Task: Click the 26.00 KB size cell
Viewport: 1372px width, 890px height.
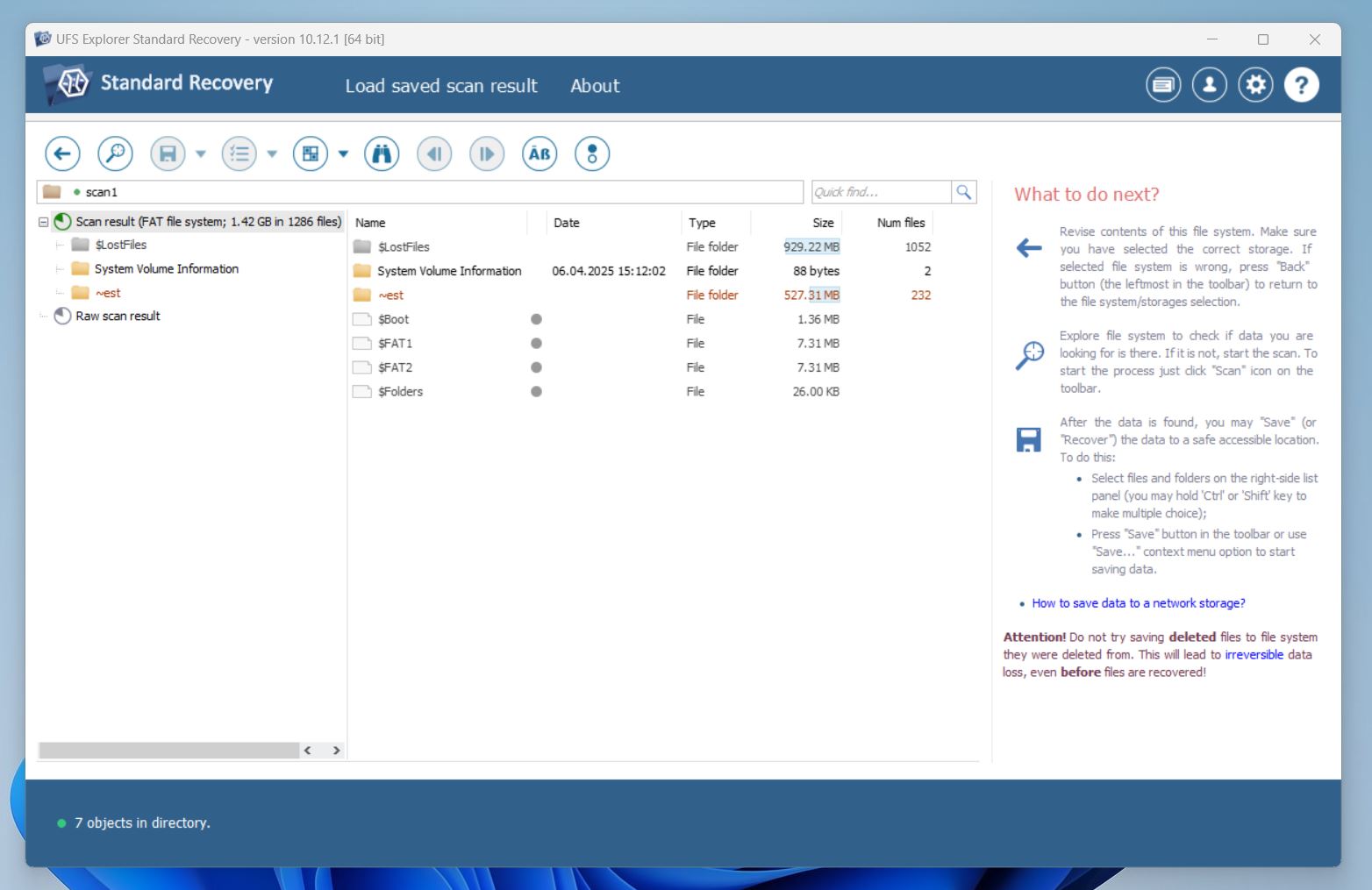Action: [x=816, y=392]
